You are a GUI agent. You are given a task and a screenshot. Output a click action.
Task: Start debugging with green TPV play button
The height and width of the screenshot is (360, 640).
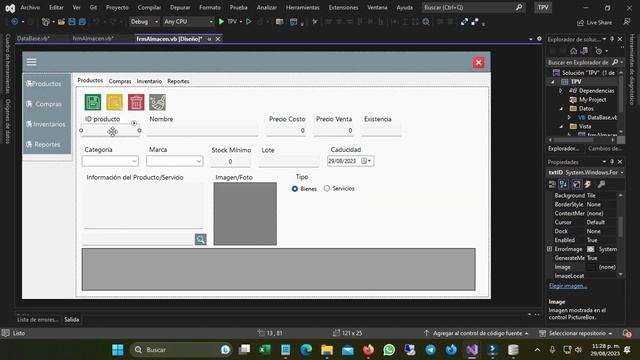227,22
